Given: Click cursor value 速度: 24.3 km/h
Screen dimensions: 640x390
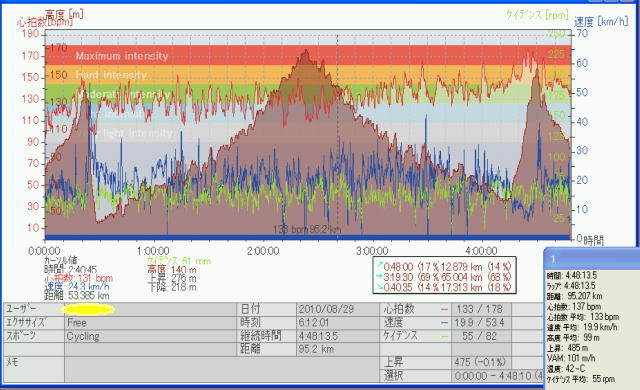Looking at the screenshot, I should pyautogui.click(x=77, y=287).
